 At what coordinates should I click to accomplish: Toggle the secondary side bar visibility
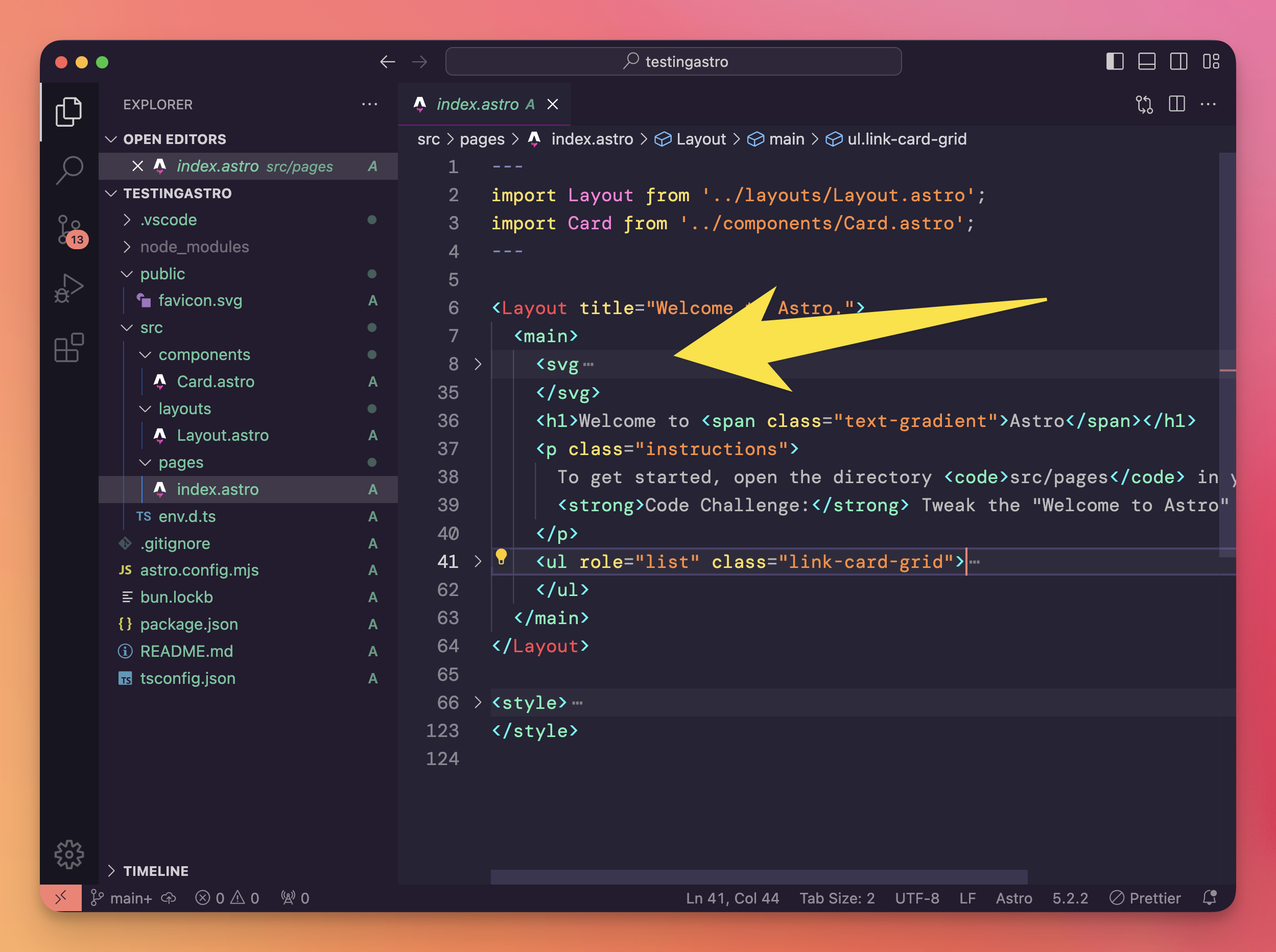pyautogui.click(x=1178, y=62)
